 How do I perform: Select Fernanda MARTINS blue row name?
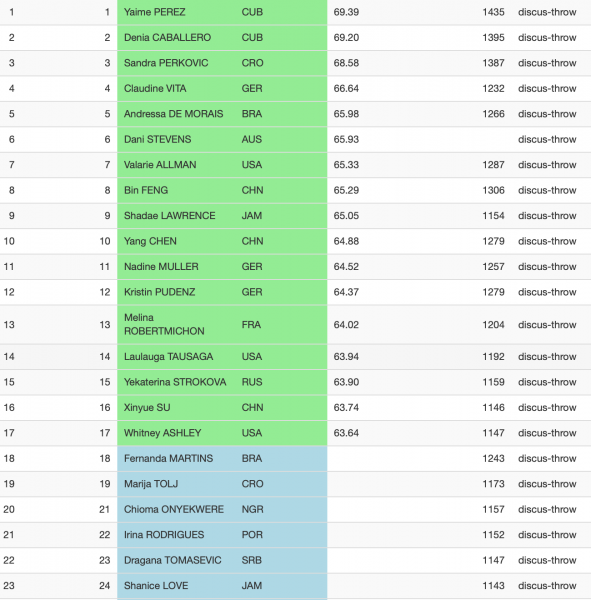168,458
